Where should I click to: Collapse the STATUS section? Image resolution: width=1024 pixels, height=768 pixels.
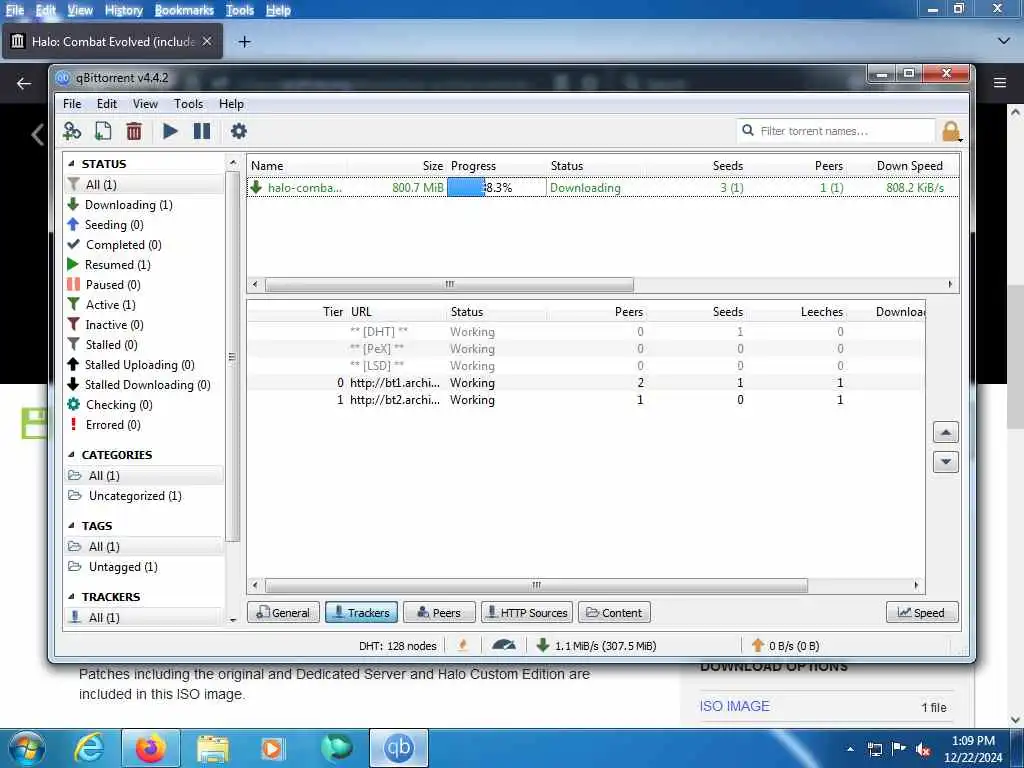tap(71, 164)
